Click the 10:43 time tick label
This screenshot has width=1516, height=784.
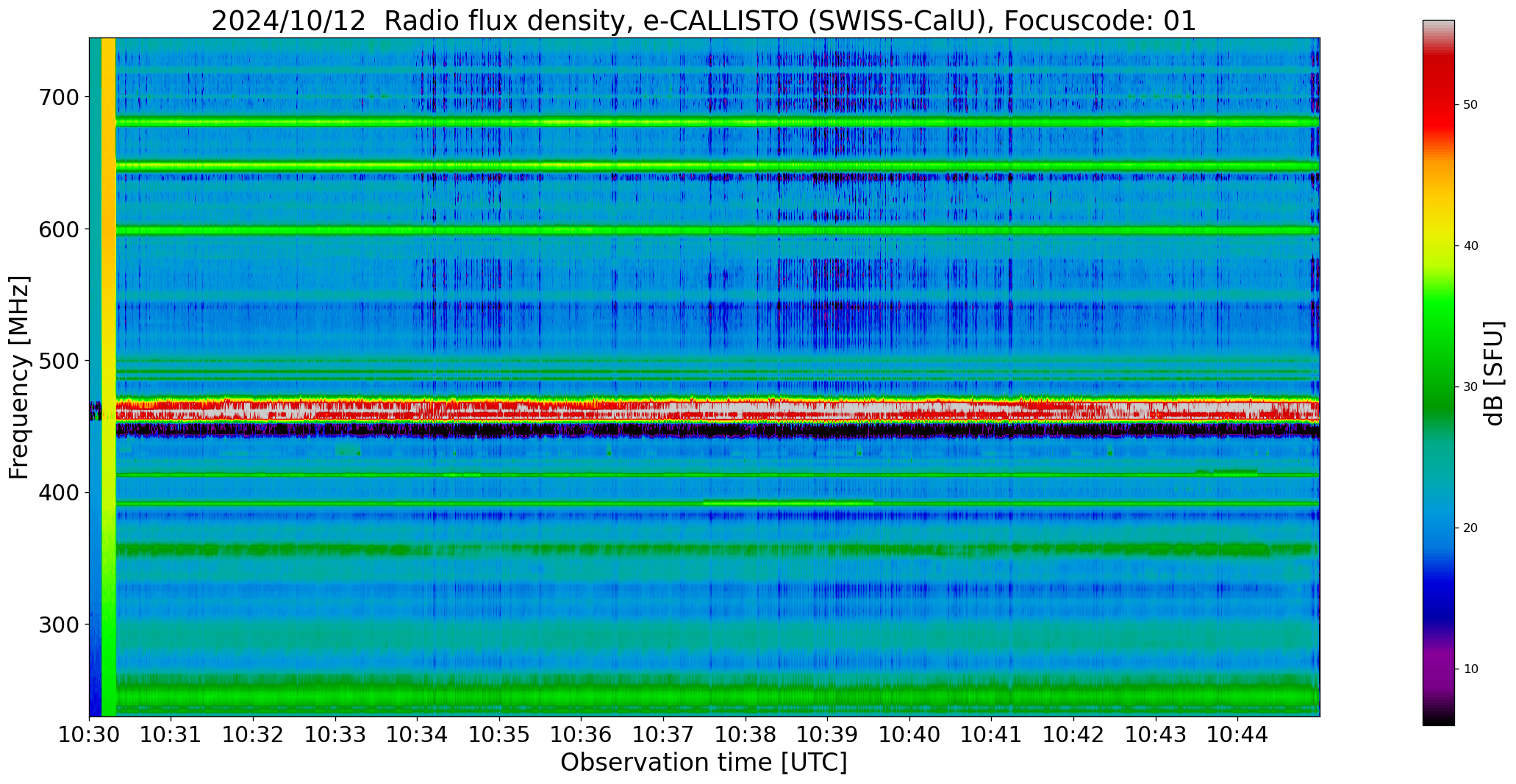pos(1156,734)
